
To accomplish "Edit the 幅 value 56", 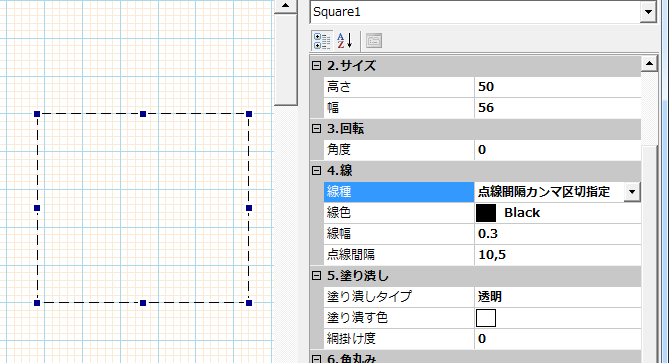I will (557, 107).
